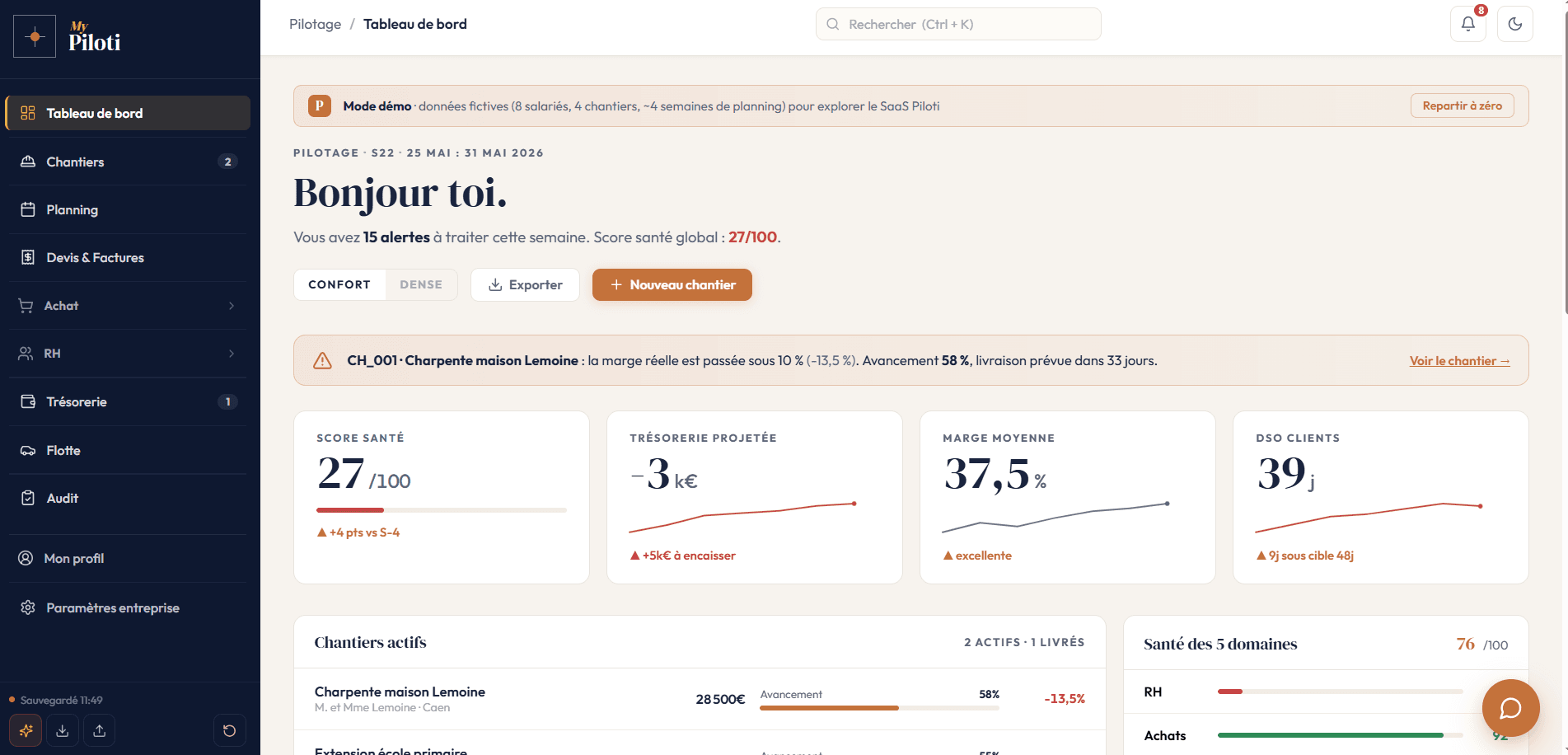Image resolution: width=1568 pixels, height=755 pixels.
Task: Click the Trésorerie projetée sparkline chart
Action: coord(742,517)
